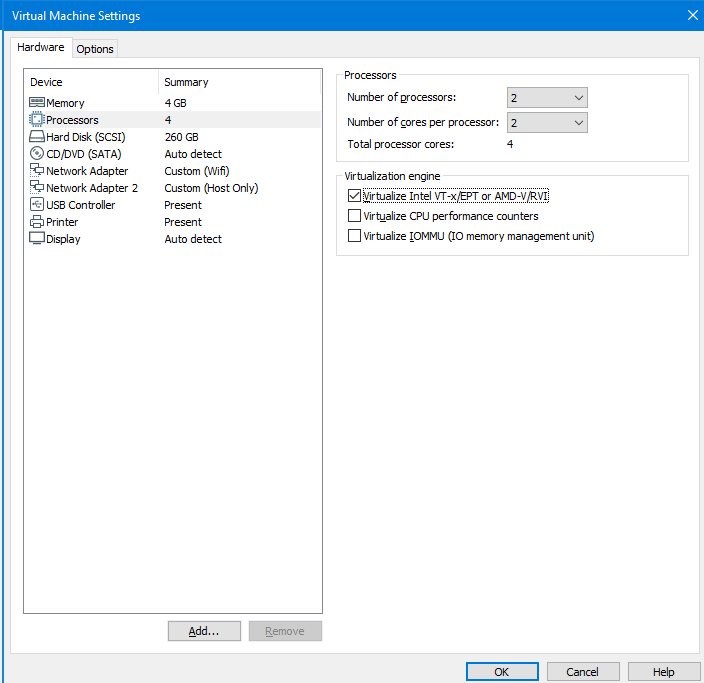Click the Network Adapter icon
The width and height of the screenshot is (704, 683).
[x=37, y=171]
